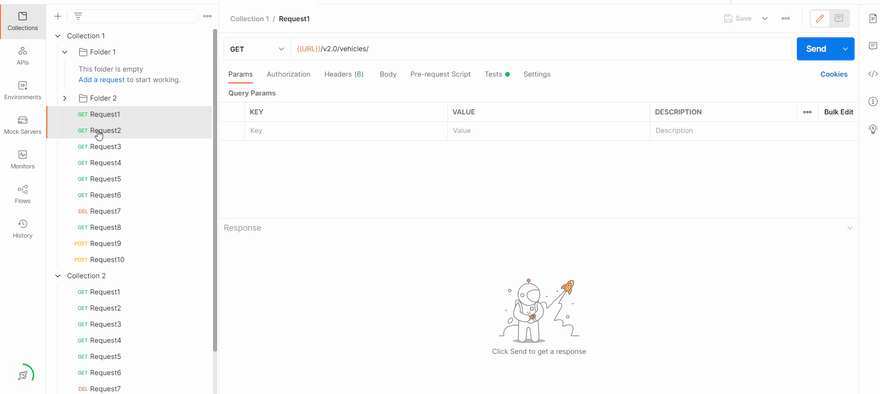880x394 pixels.
Task: Switch to pencil edit mode
Action: click(x=820, y=19)
